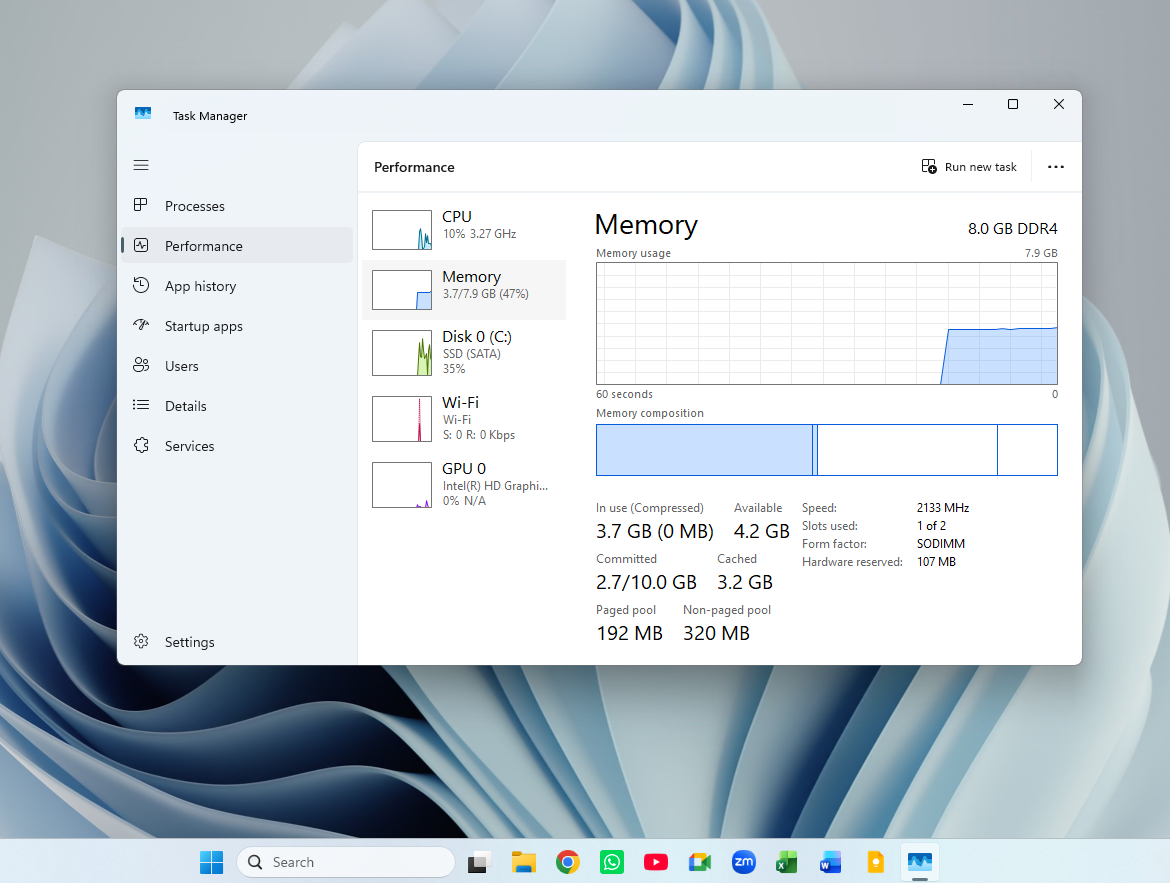Screen dimensions: 1170x883
Task: Click the Task Manager title bar icon
Action: [143, 113]
